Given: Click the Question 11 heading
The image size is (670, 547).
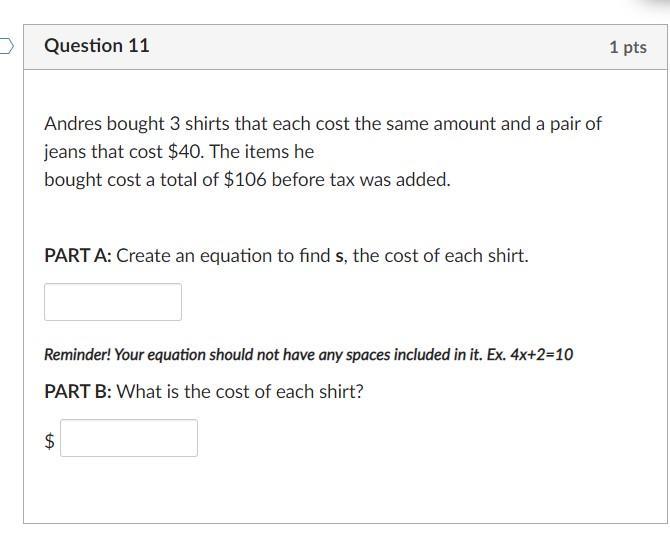Looking at the screenshot, I should 97,46.
